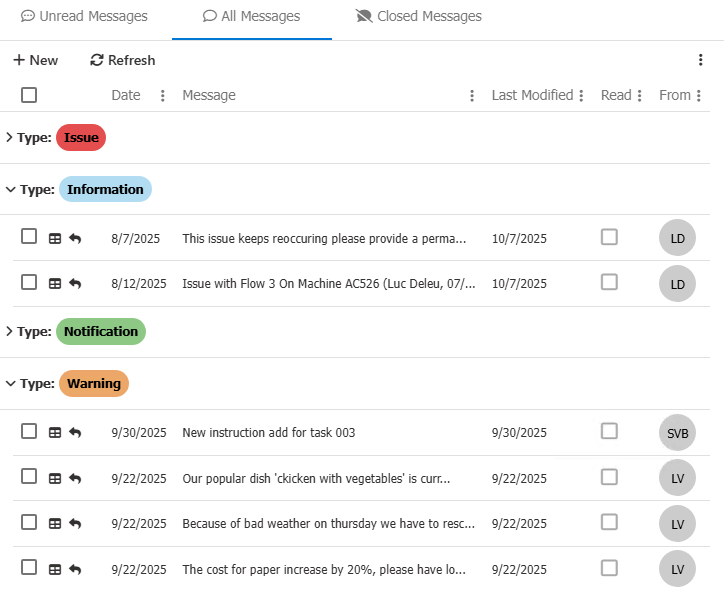
Task: Open Last Modified column options menu
Action: tap(581, 96)
